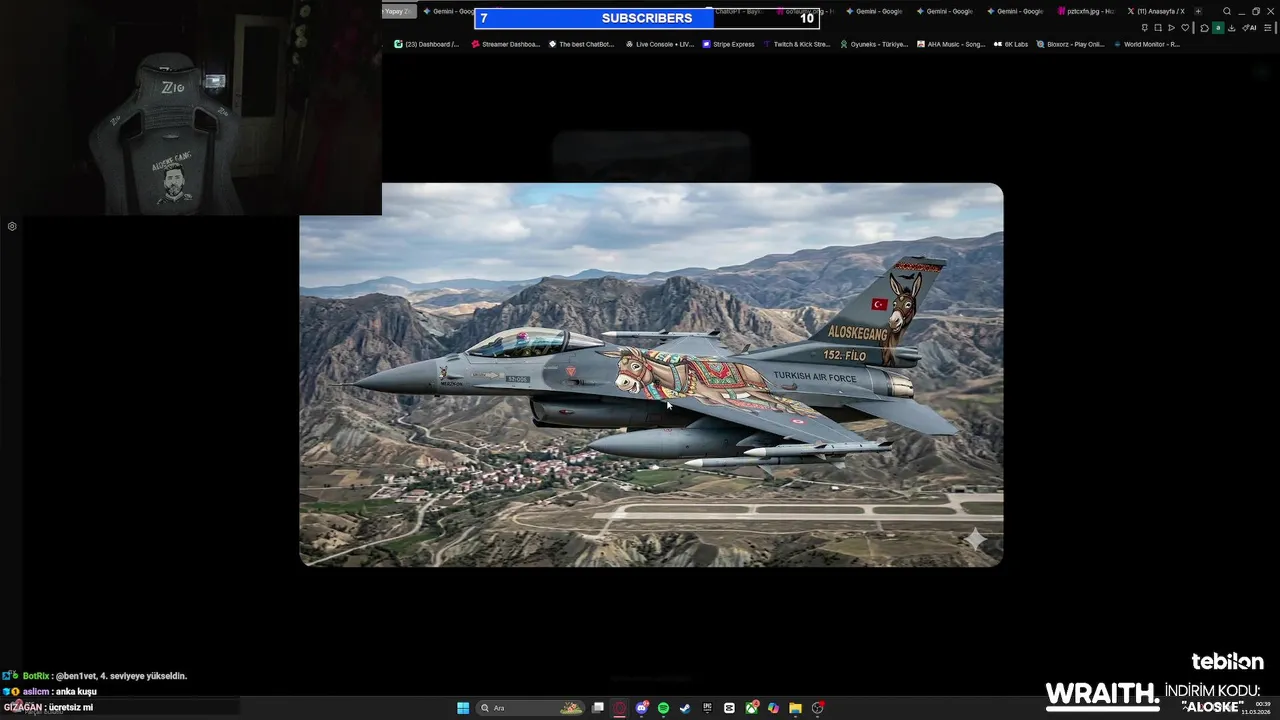Open the 'Bloxorz - Play Onli...' bookmark
The height and width of the screenshot is (720, 1280).
coord(1070,44)
